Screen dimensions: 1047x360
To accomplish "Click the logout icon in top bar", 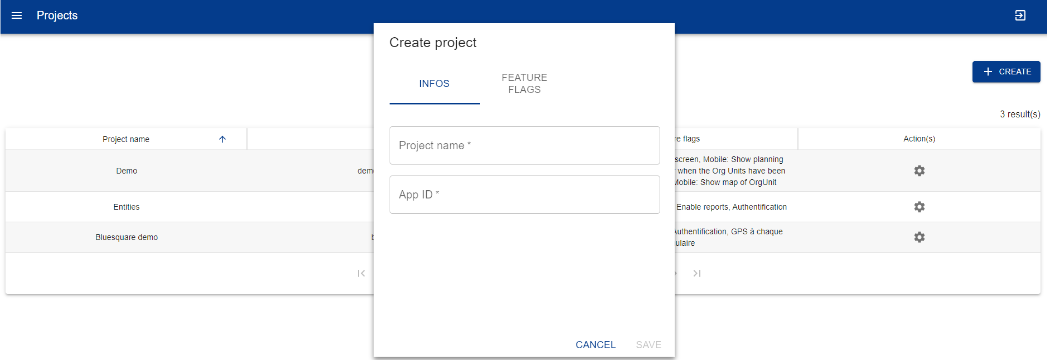I will 1020,15.
